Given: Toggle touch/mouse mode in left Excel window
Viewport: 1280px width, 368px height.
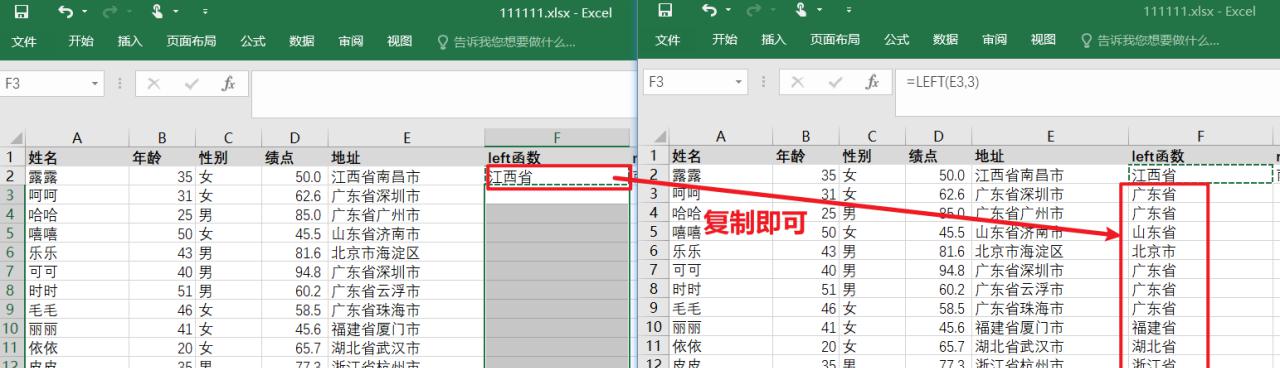Looking at the screenshot, I should pos(158,12).
